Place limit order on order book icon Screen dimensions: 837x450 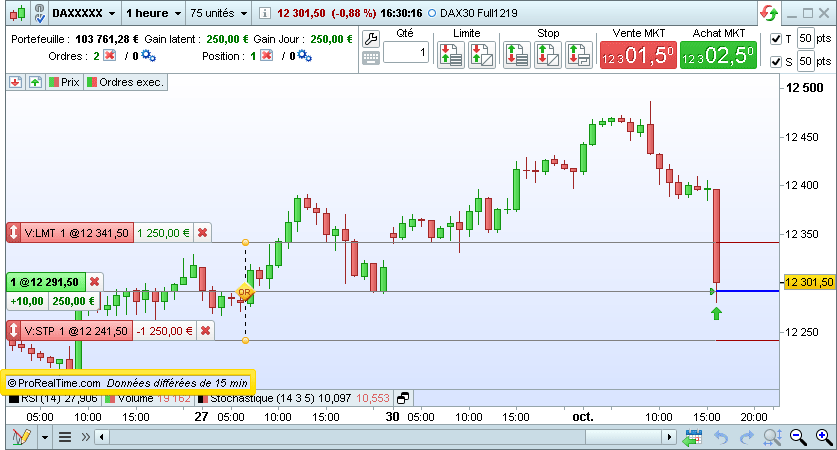tap(451, 55)
